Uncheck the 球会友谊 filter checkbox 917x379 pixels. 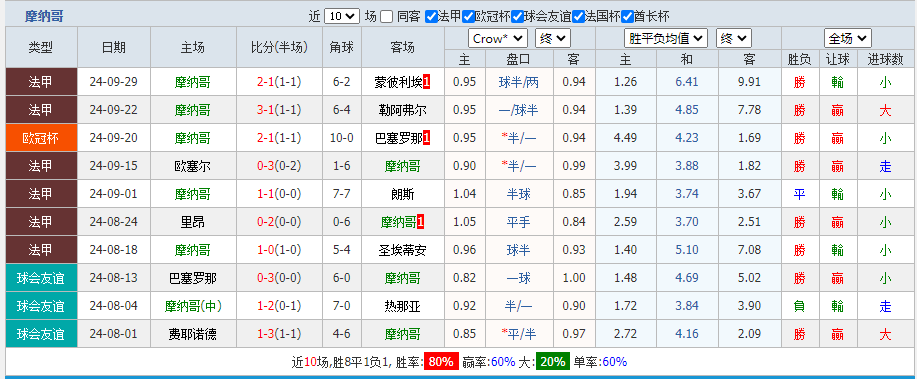pos(518,16)
